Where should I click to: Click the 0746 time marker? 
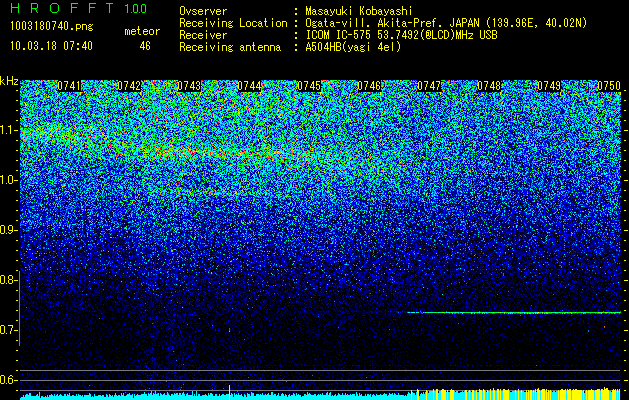[x=369, y=86]
